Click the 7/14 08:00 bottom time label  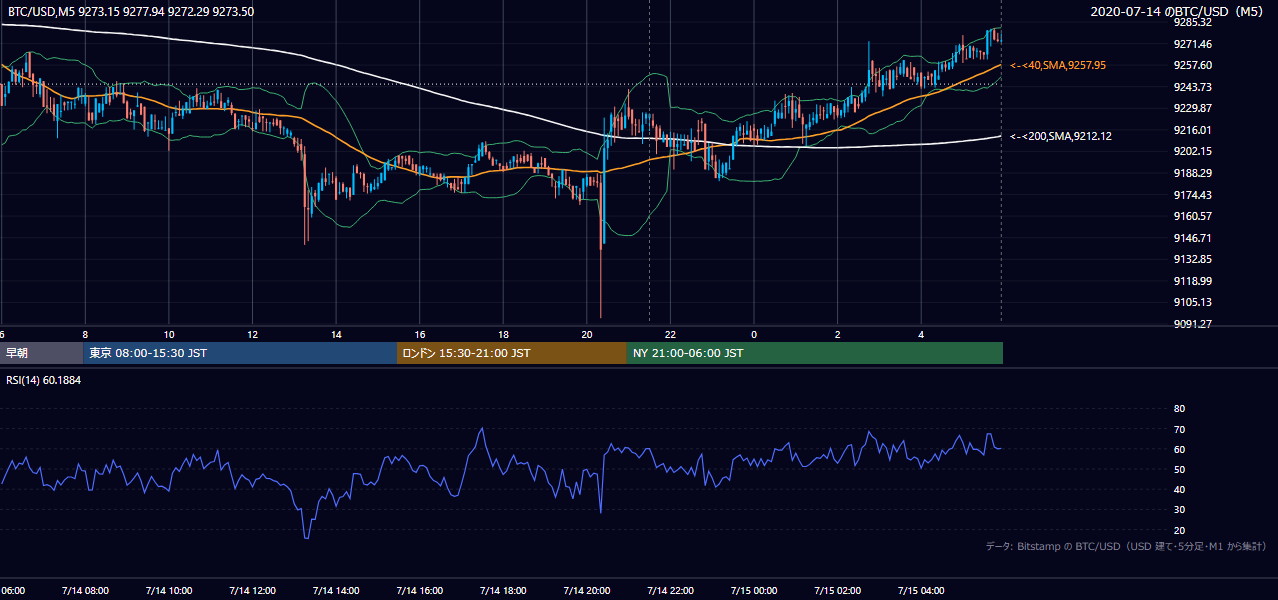(x=84, y=590)
